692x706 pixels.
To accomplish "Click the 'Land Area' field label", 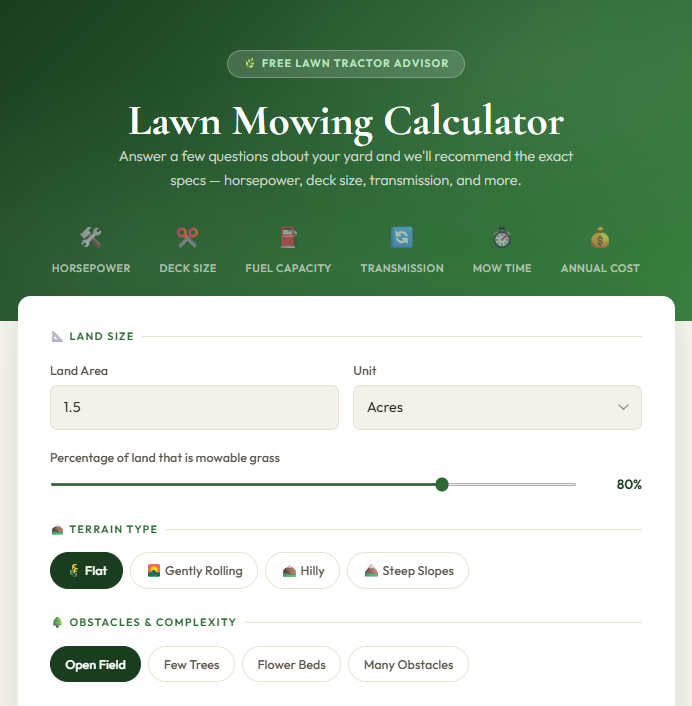I will click(x=79, y=371).
